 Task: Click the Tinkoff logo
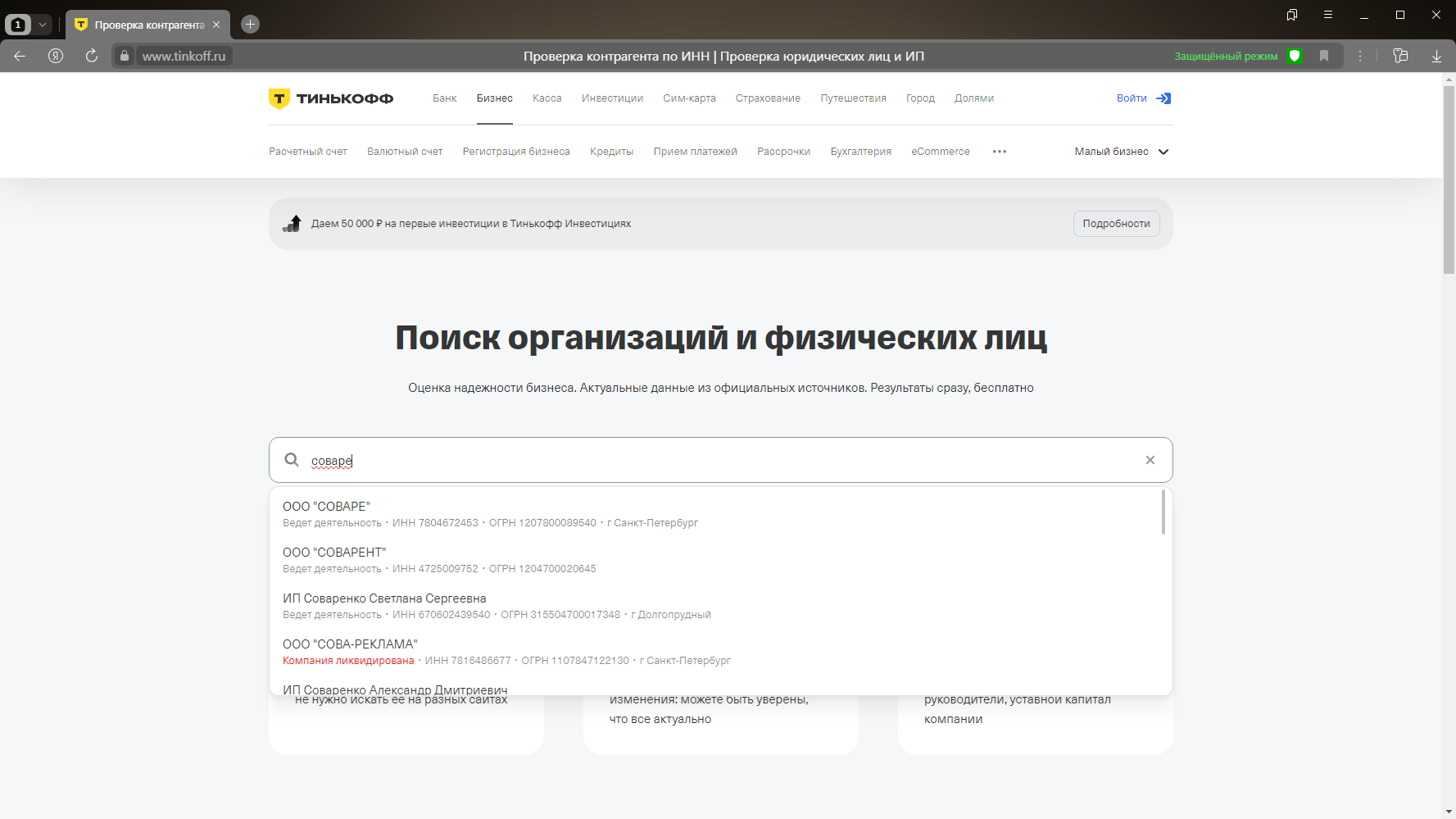[x=331, y=98]
